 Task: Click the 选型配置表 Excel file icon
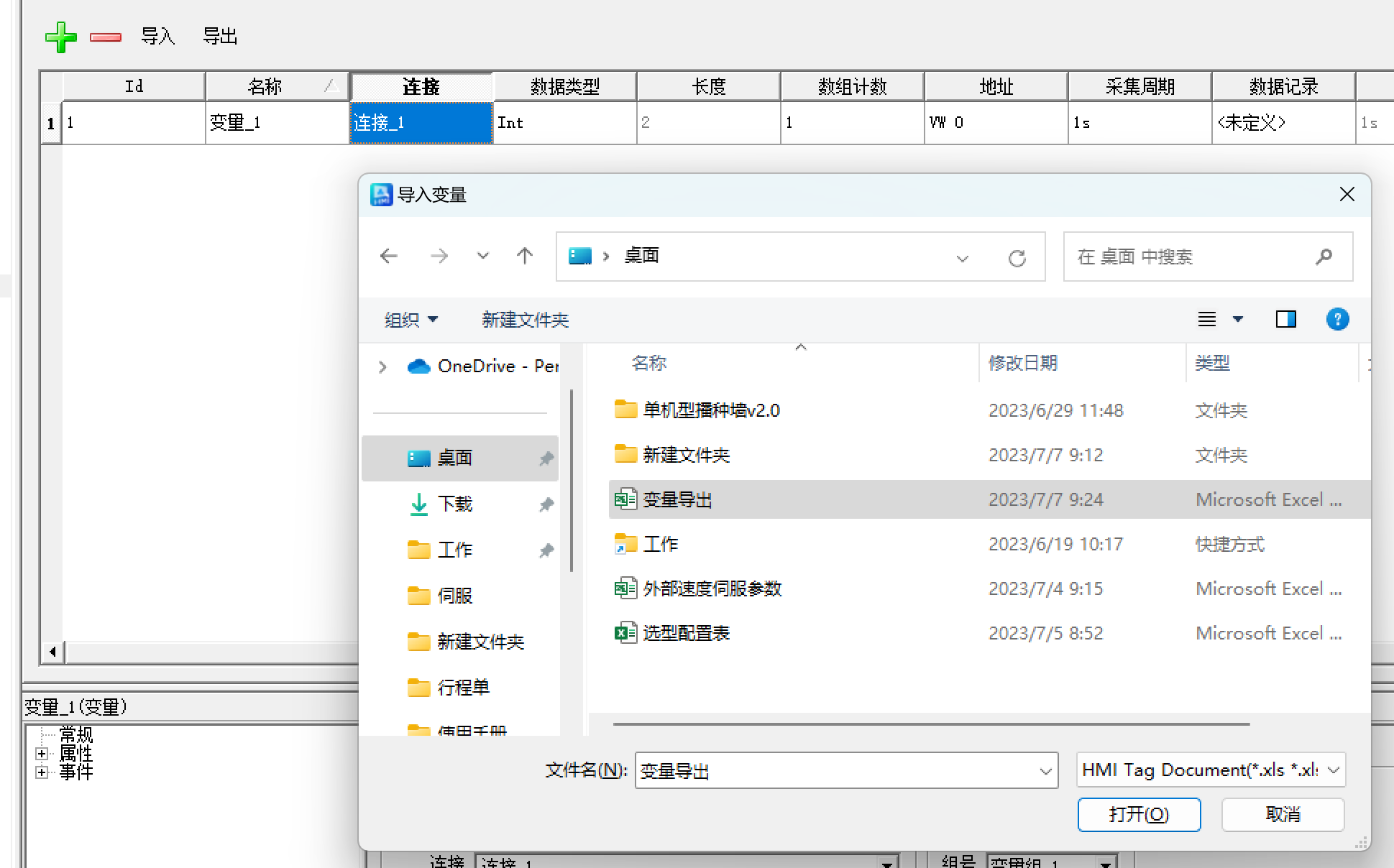[625, 632]
